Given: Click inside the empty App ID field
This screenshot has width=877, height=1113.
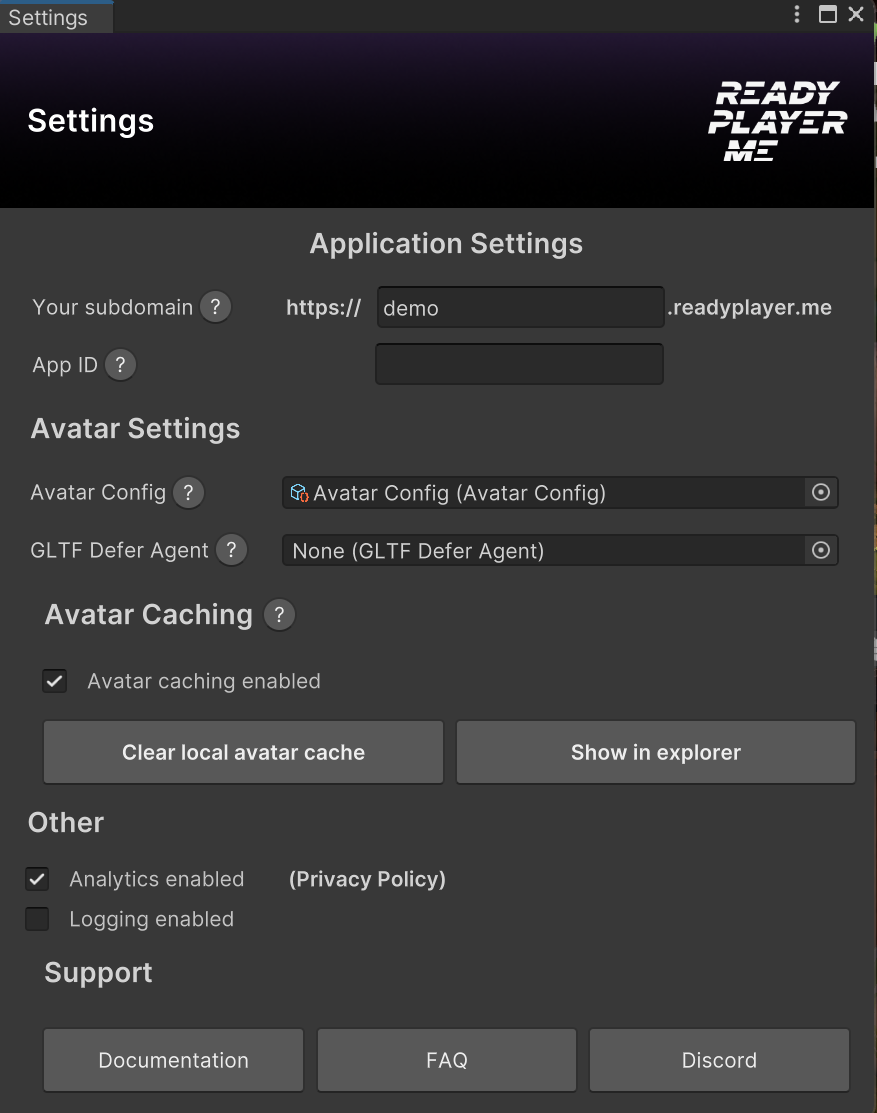Looking at the screenshot, I should click(x=519, y=364).
